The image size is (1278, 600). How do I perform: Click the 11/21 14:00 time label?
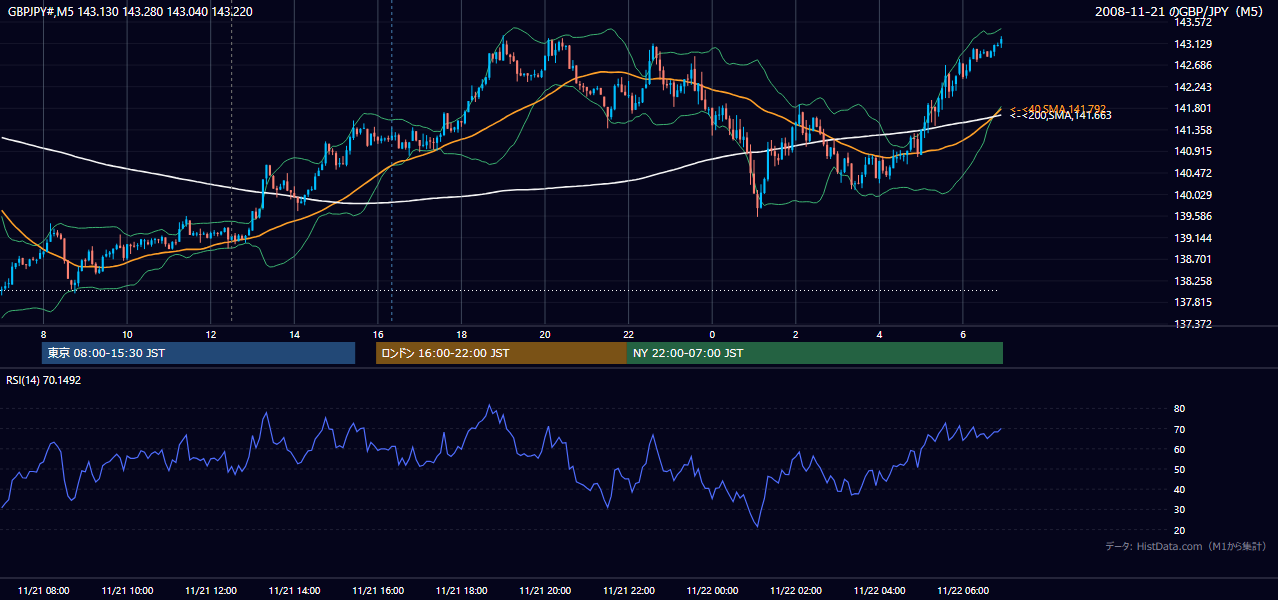(x=295, y=591)
